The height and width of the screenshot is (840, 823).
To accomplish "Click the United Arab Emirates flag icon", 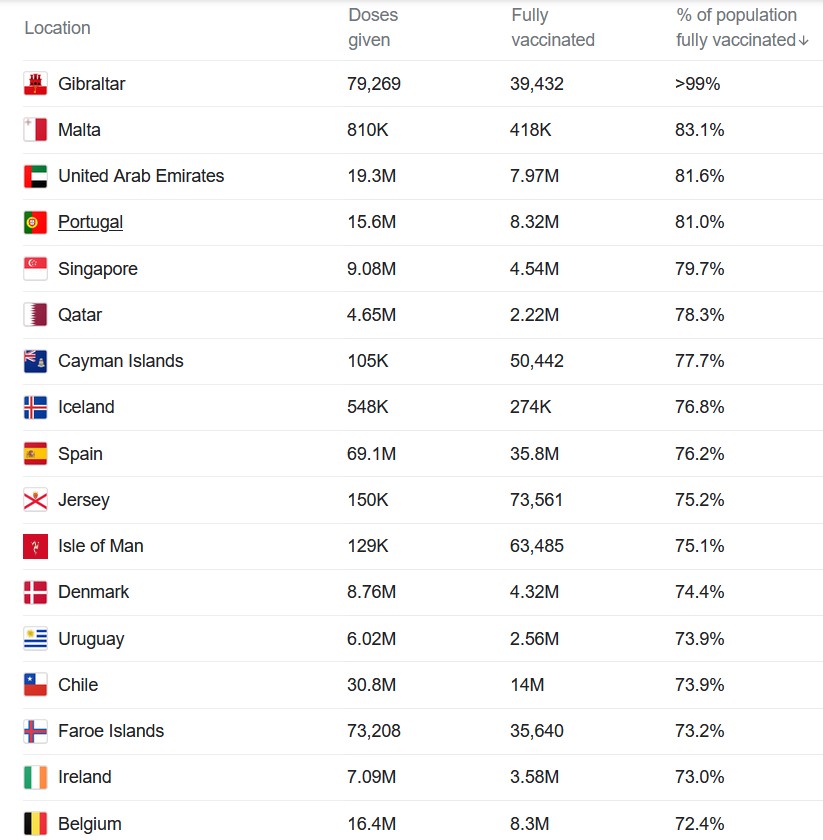I will pyautogui.click(x=35, y=176).
